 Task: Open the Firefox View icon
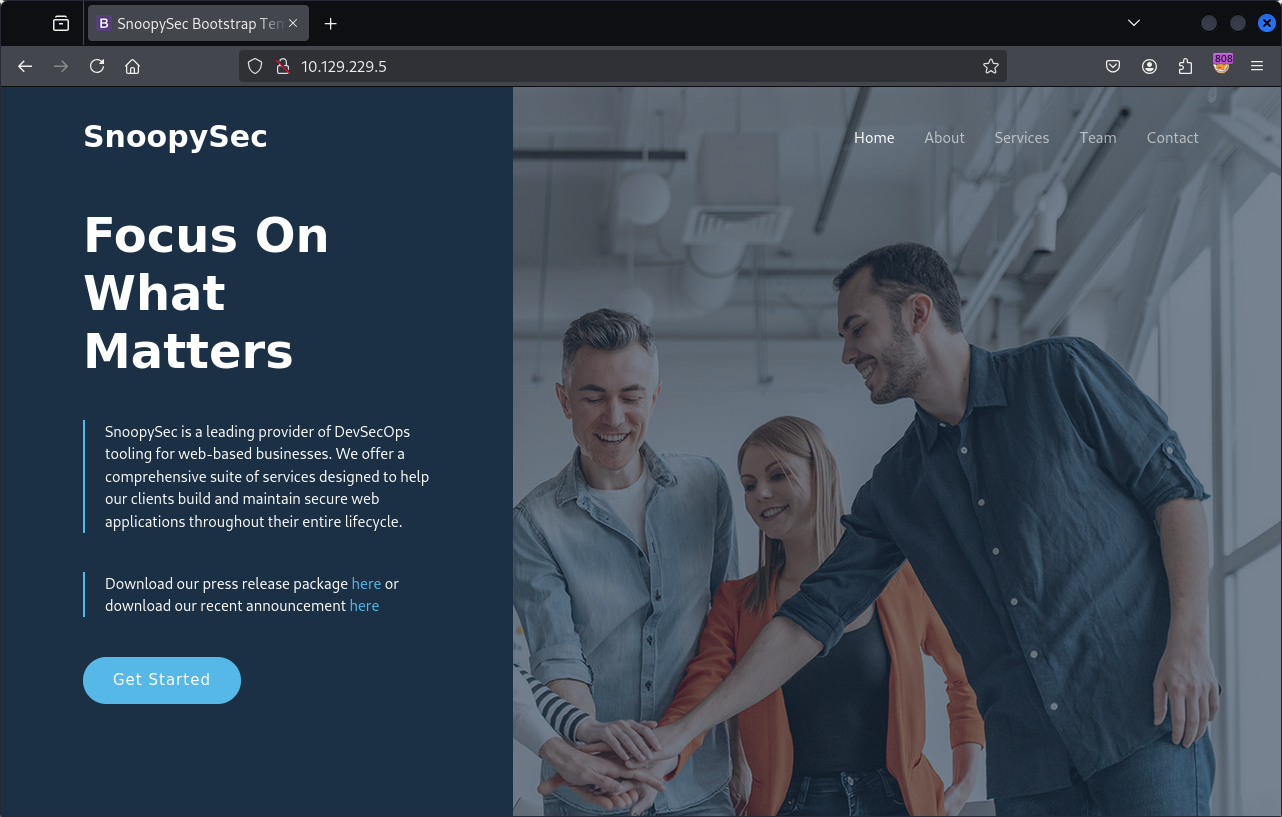[x=61, y=23]
